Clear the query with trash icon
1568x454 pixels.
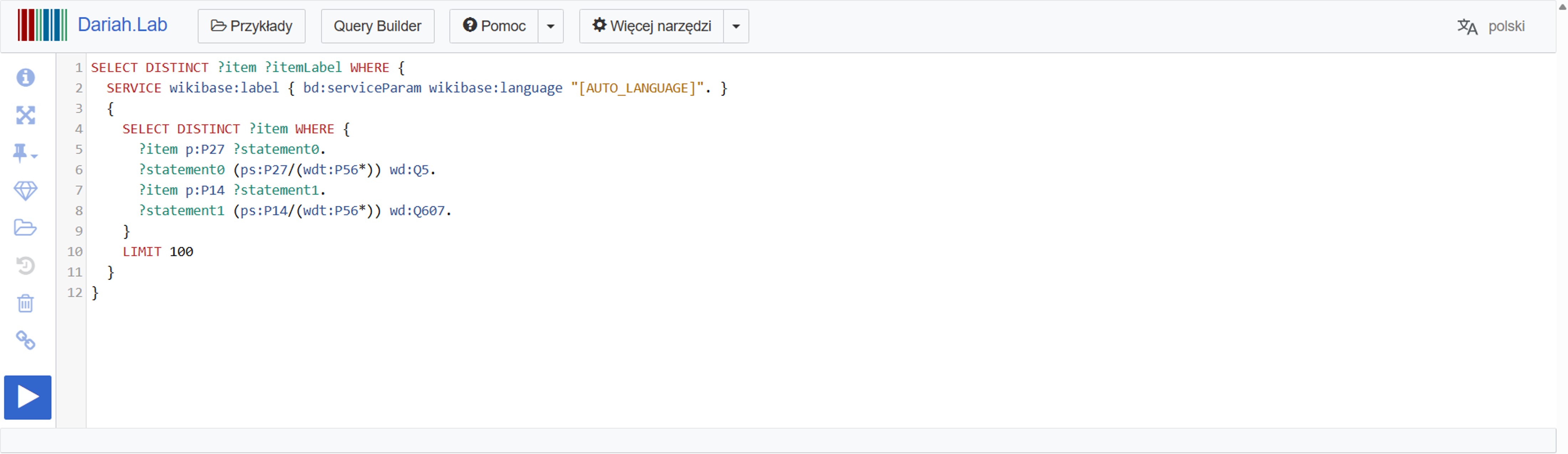(x=26, y=303)
